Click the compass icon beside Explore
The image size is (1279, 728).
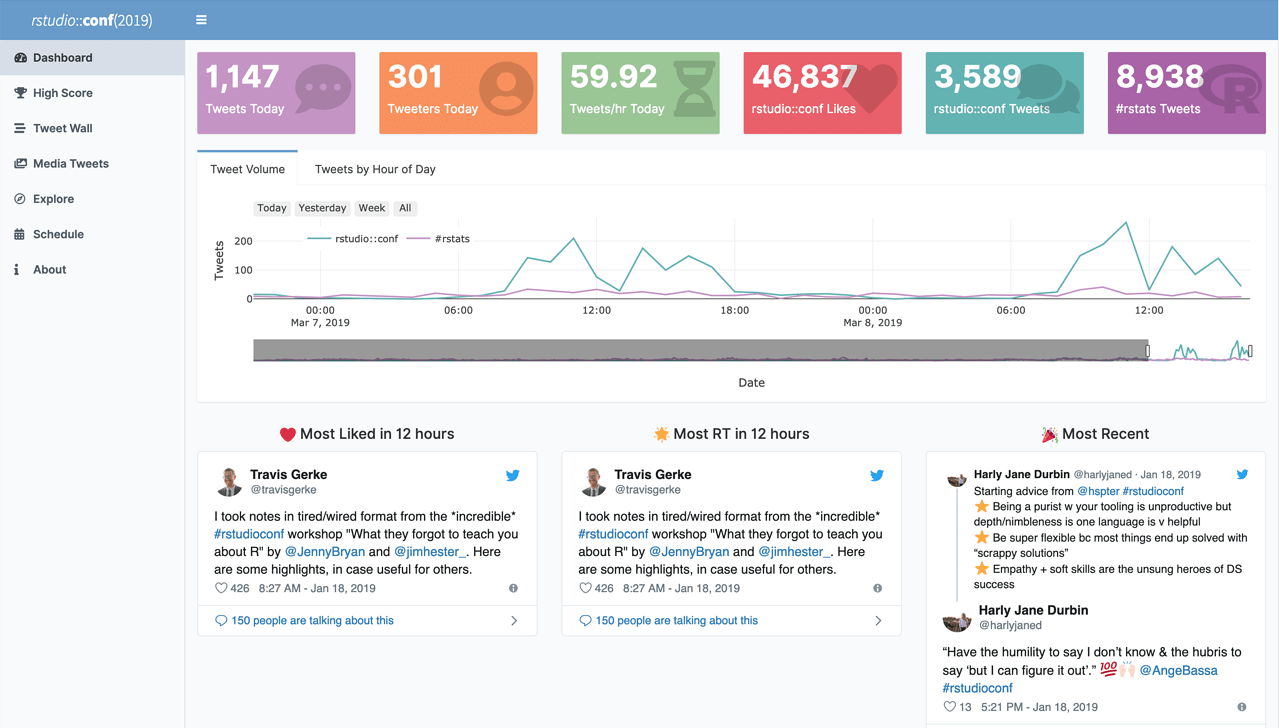click(20, 199)
